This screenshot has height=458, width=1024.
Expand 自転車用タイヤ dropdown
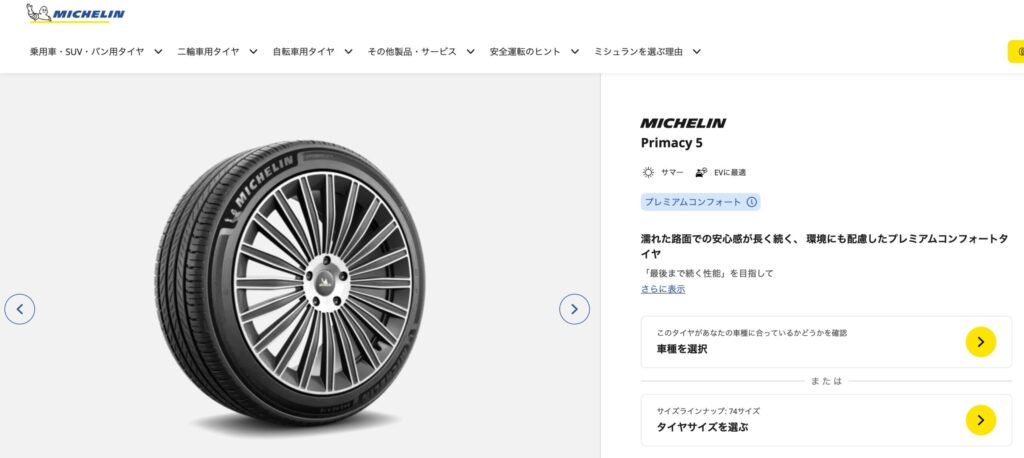tap(312, 51)
